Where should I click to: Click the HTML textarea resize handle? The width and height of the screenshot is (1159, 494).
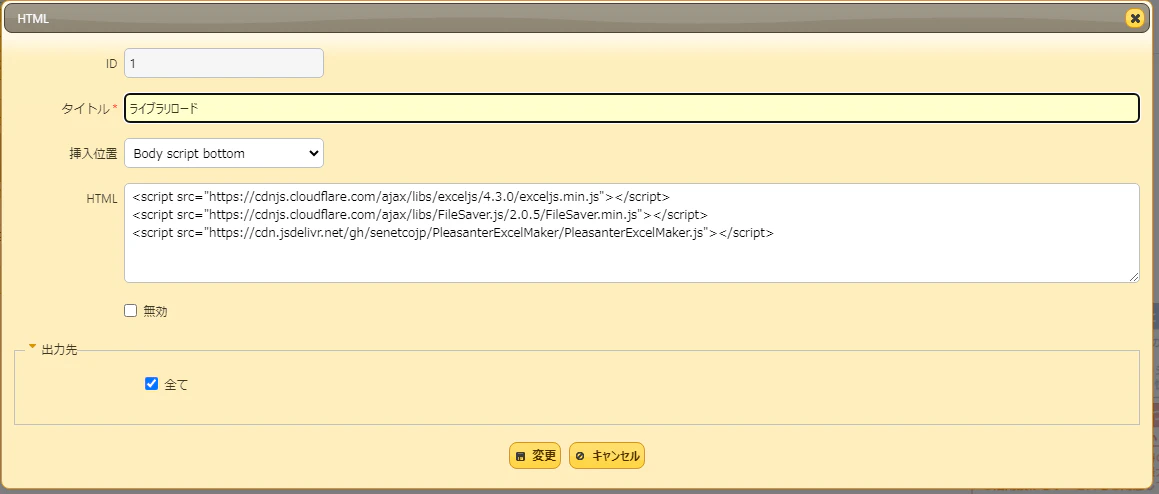click(x=1134, y=277)
